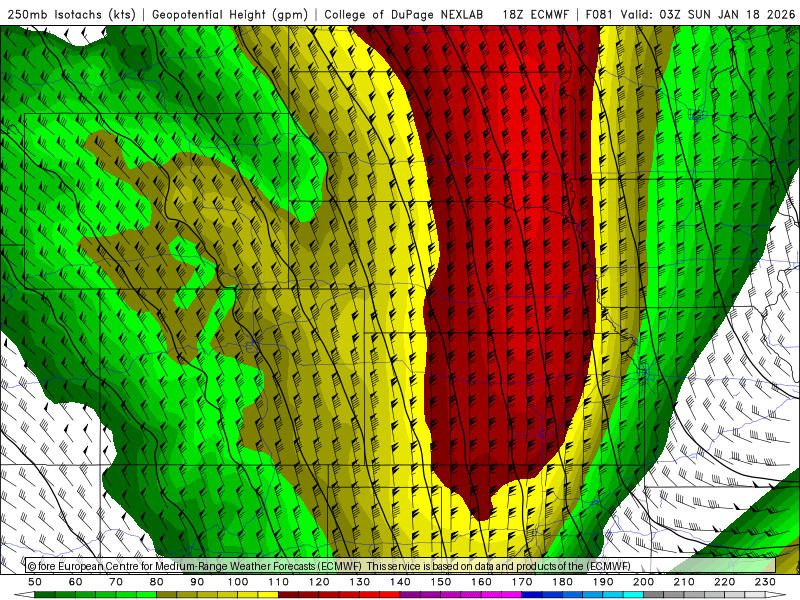Select the '18Z ECMWF' model run text
This screenshot has width=800, height=600.
coord(535,15)
